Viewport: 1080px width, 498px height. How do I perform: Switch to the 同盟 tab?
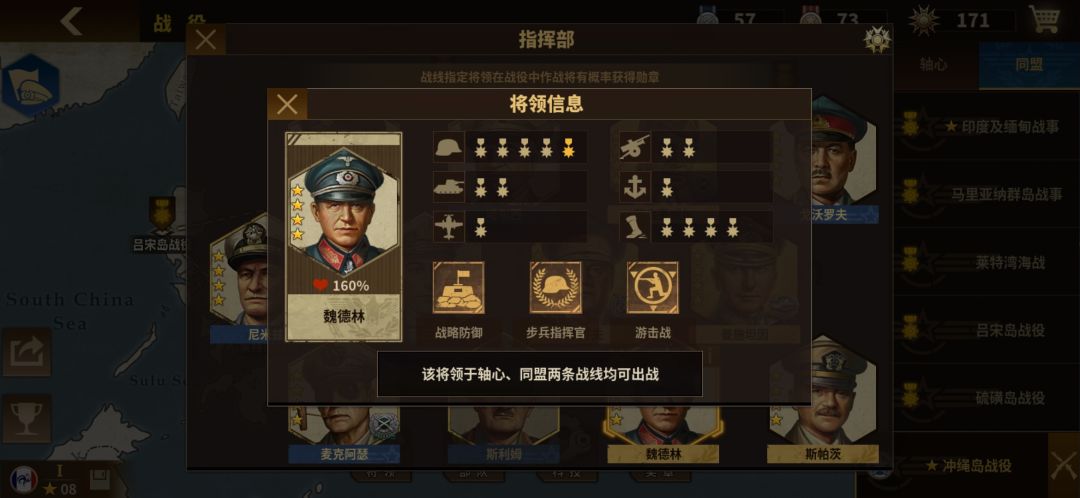(x=1029, y=65)
